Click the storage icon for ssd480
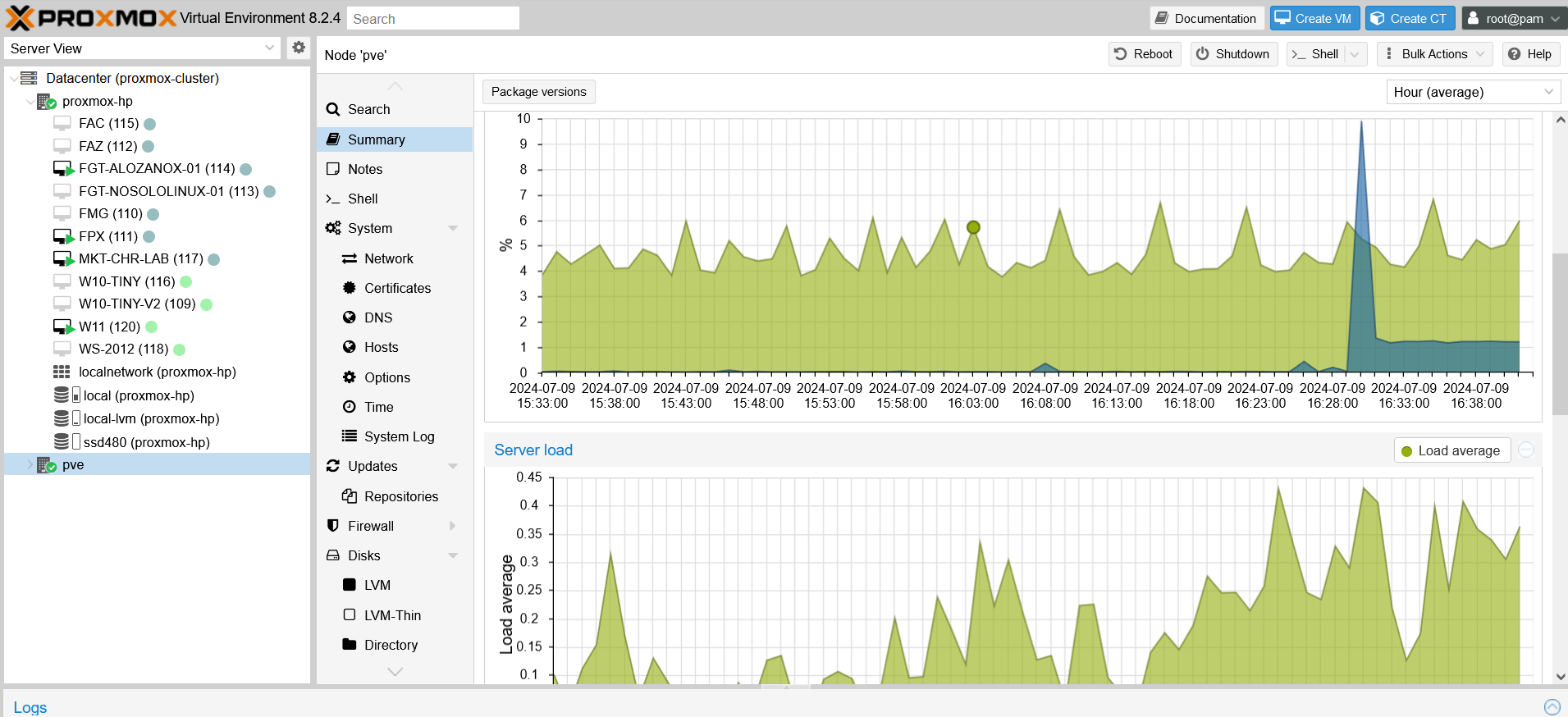Image resolution: width=1568 pixels, height=717 pixels. click(x=62, y=442)
